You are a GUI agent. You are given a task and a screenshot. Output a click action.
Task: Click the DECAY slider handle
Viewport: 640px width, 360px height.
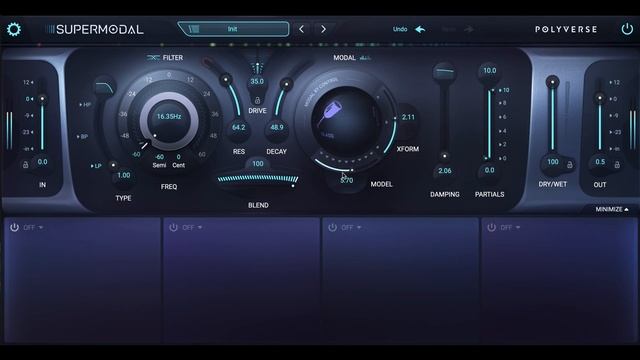(287, 84)
